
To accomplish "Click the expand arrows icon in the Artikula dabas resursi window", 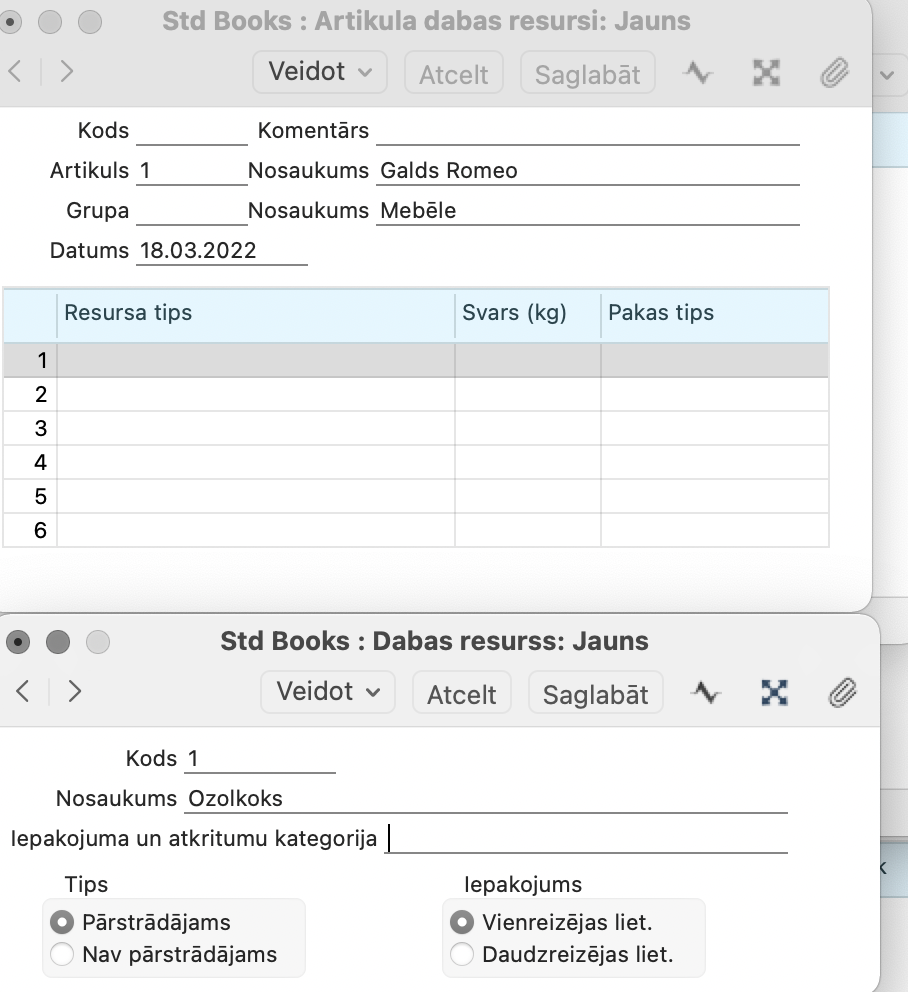I will (766, 74).
